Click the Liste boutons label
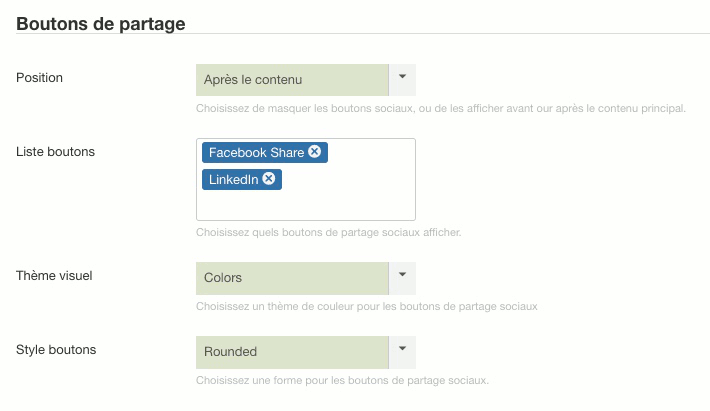The image size is (710, 411). pos(56,151)
